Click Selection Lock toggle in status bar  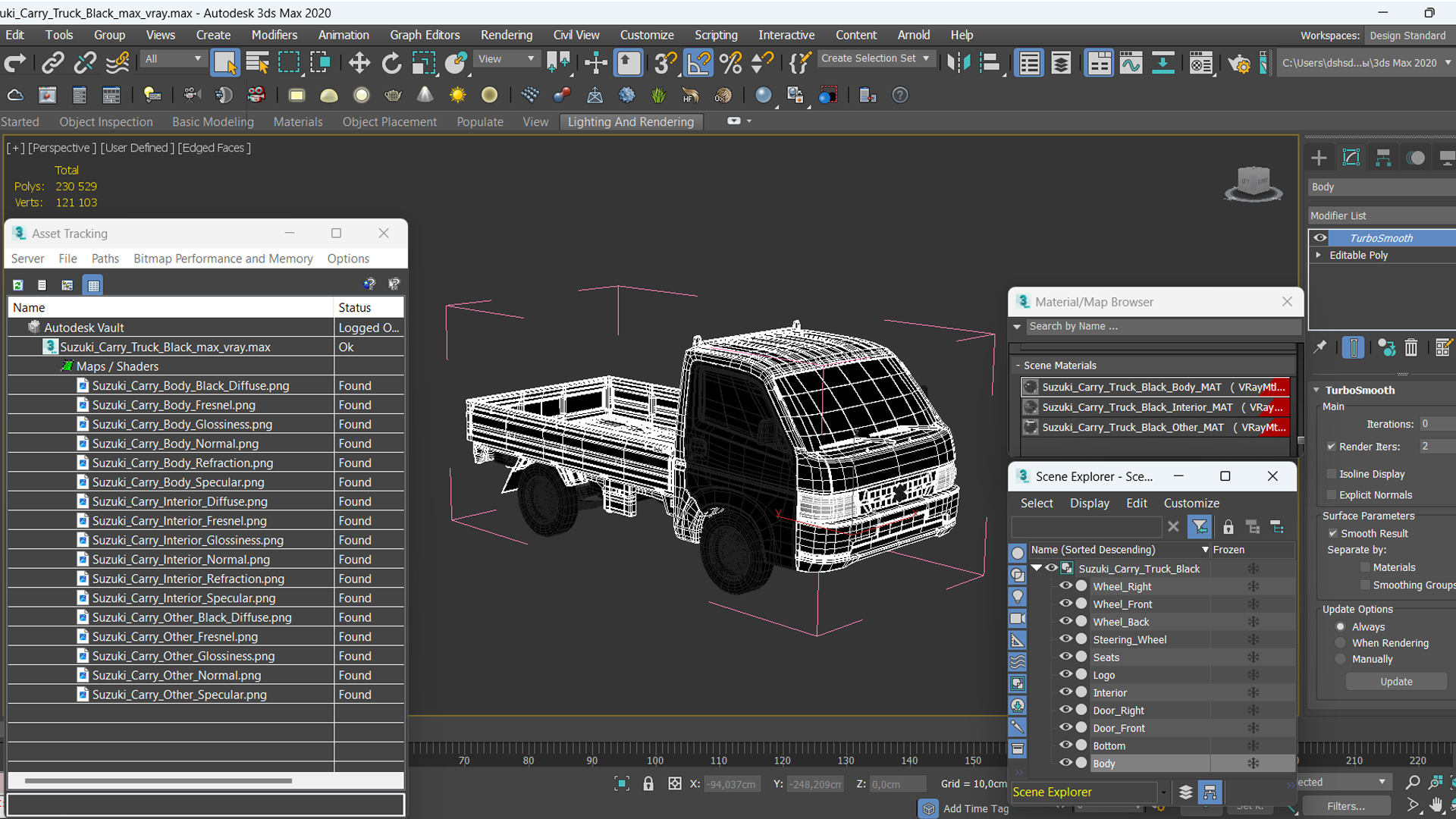tap(648, 783)
